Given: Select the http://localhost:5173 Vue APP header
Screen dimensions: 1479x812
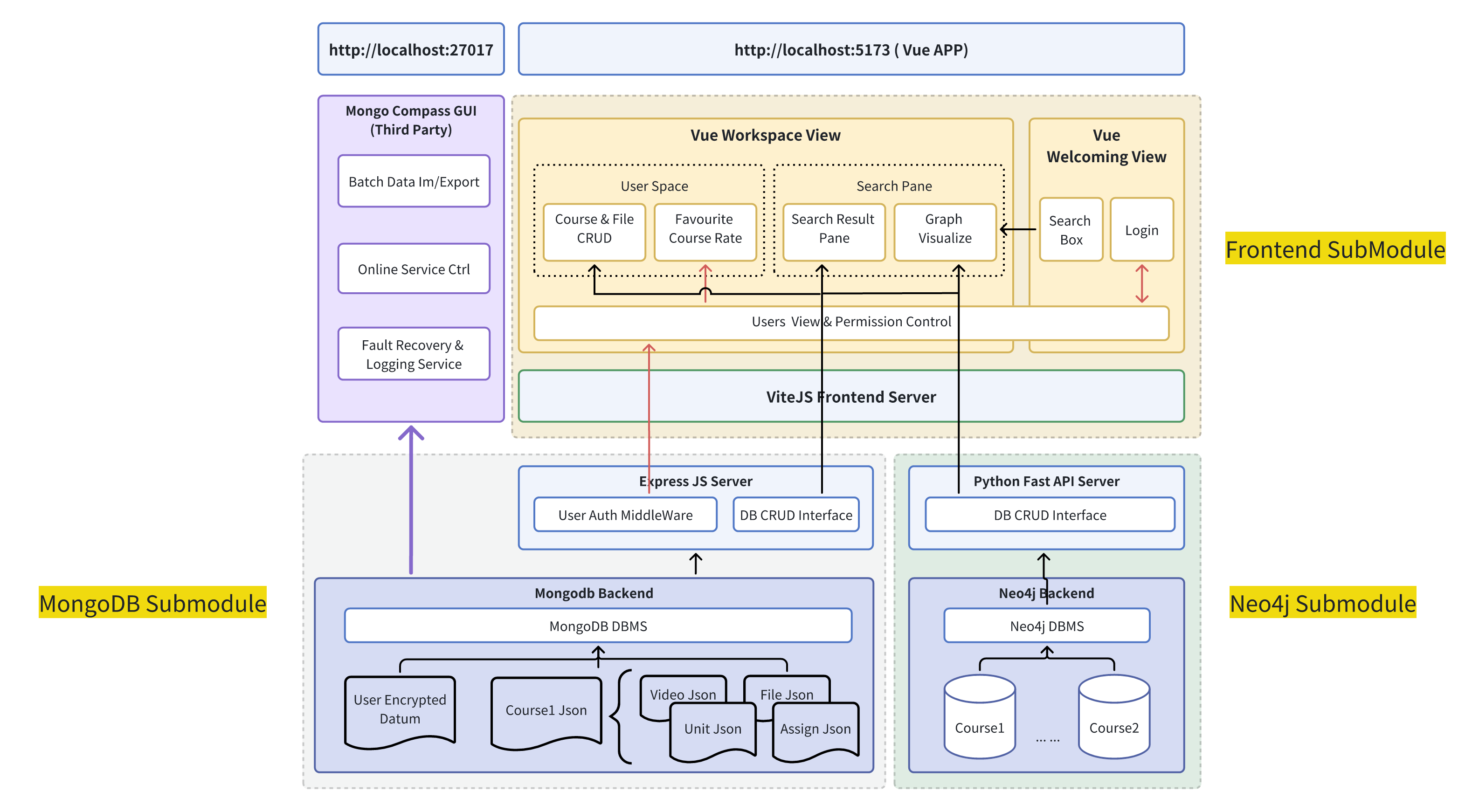Looking at the screenshot, I should [851, 49].
